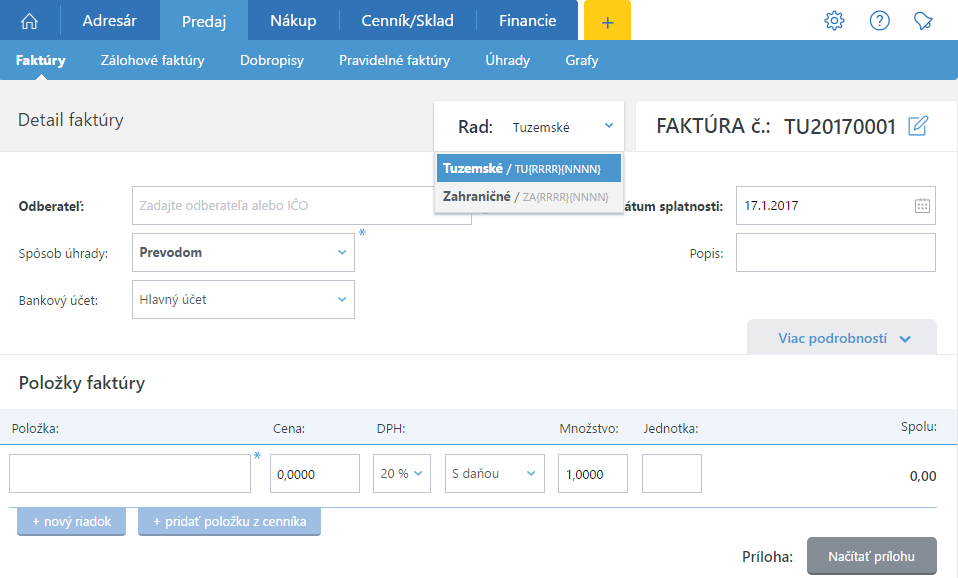Image resolution: width=958 pixels, height=578 pixels.
Task: Open Bankový účet dropdown
Action: (243, 299)
